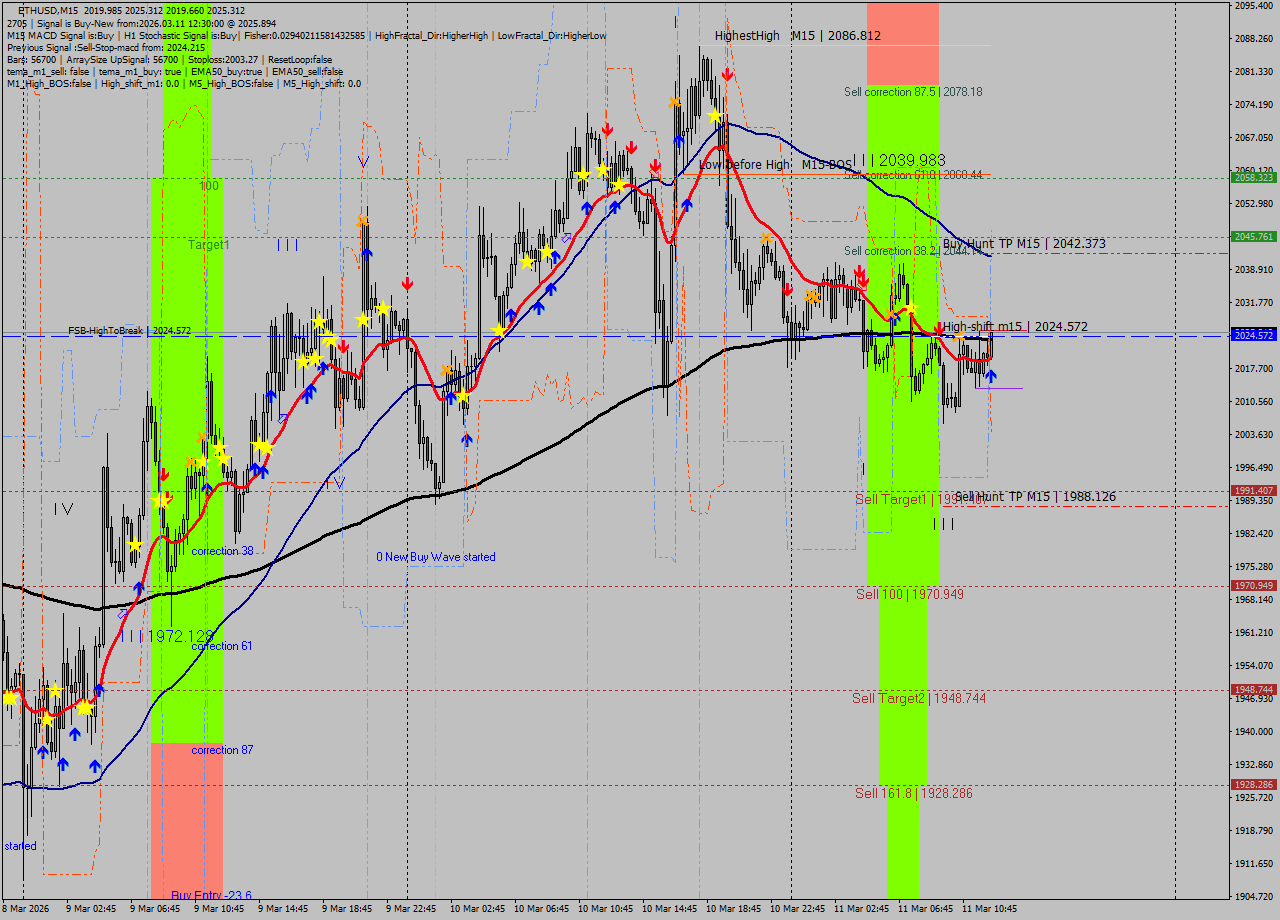The height and width of the screenshot is (920, 1280).
Task: Select the 0 New Buy Wave started text
Action: (x=435, y=557)
